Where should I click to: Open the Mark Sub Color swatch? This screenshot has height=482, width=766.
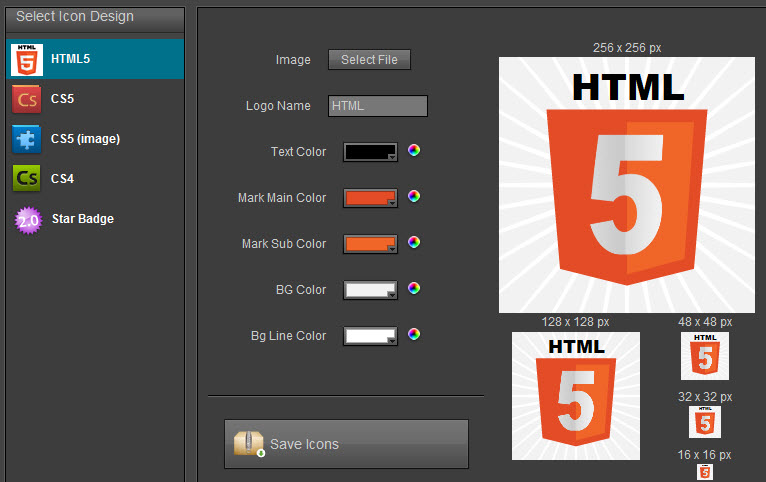tap(370, 244)
